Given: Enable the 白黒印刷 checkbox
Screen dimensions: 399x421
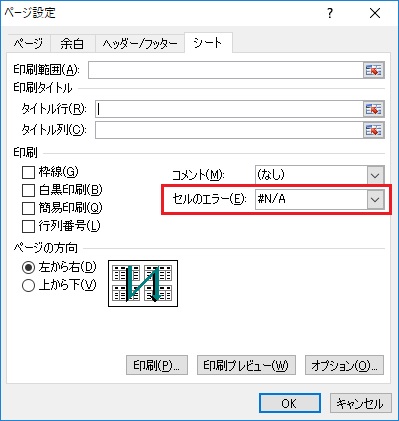Looking at the screenshot, I should pyautogui.click(x=28, y=191).
